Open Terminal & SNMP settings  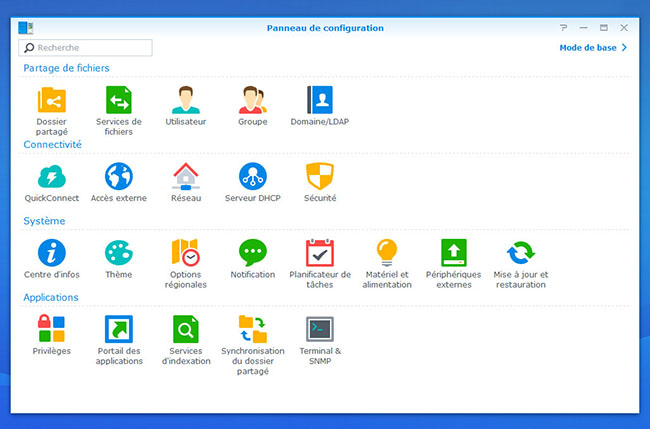(320, 330)
